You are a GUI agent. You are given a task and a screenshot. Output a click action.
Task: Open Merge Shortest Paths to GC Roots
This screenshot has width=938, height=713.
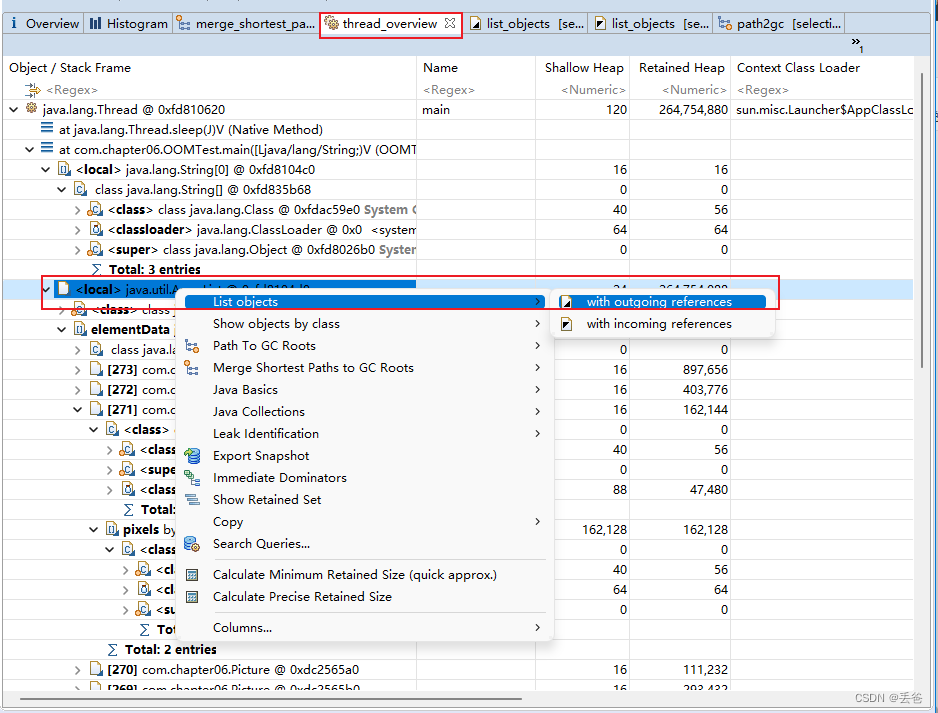tap(365, 368)
